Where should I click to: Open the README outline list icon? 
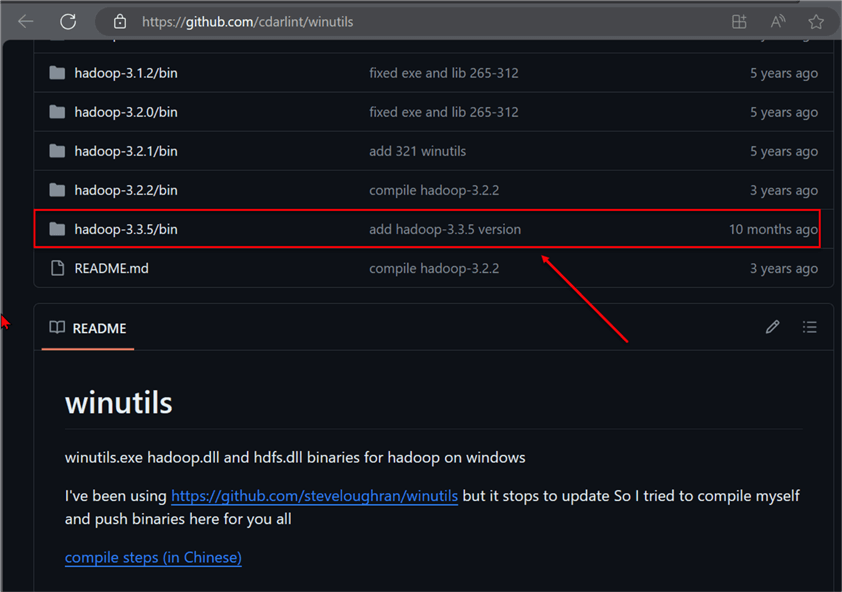point(810,327)
